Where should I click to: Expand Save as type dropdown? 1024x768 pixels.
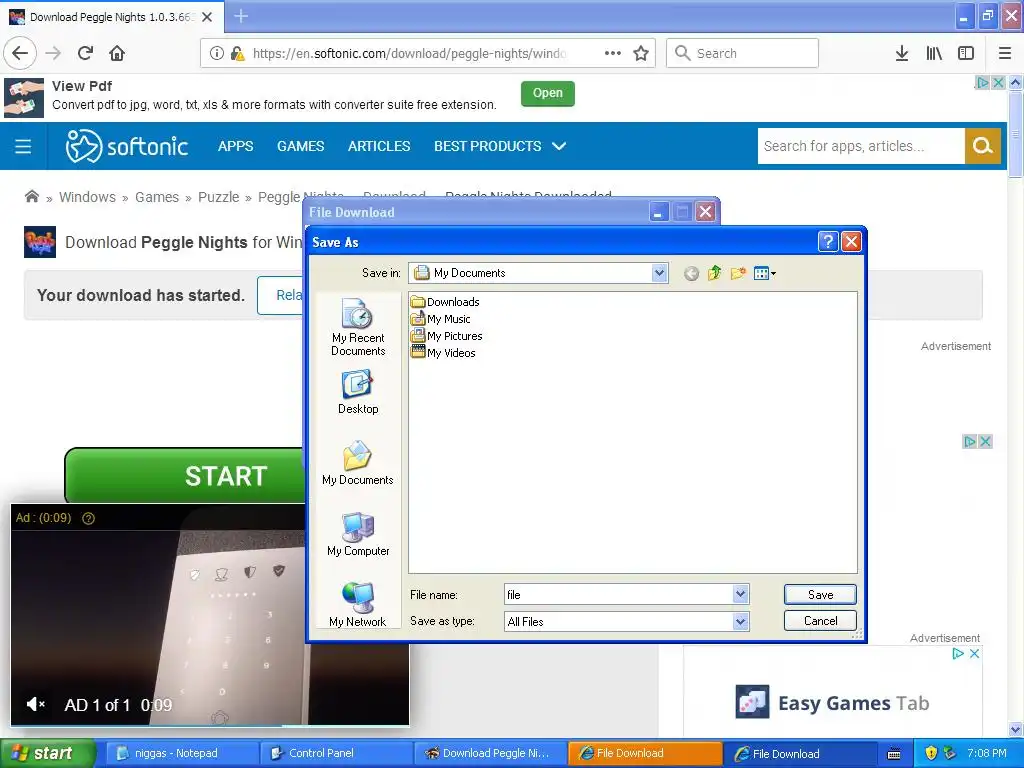click(740, 622)
